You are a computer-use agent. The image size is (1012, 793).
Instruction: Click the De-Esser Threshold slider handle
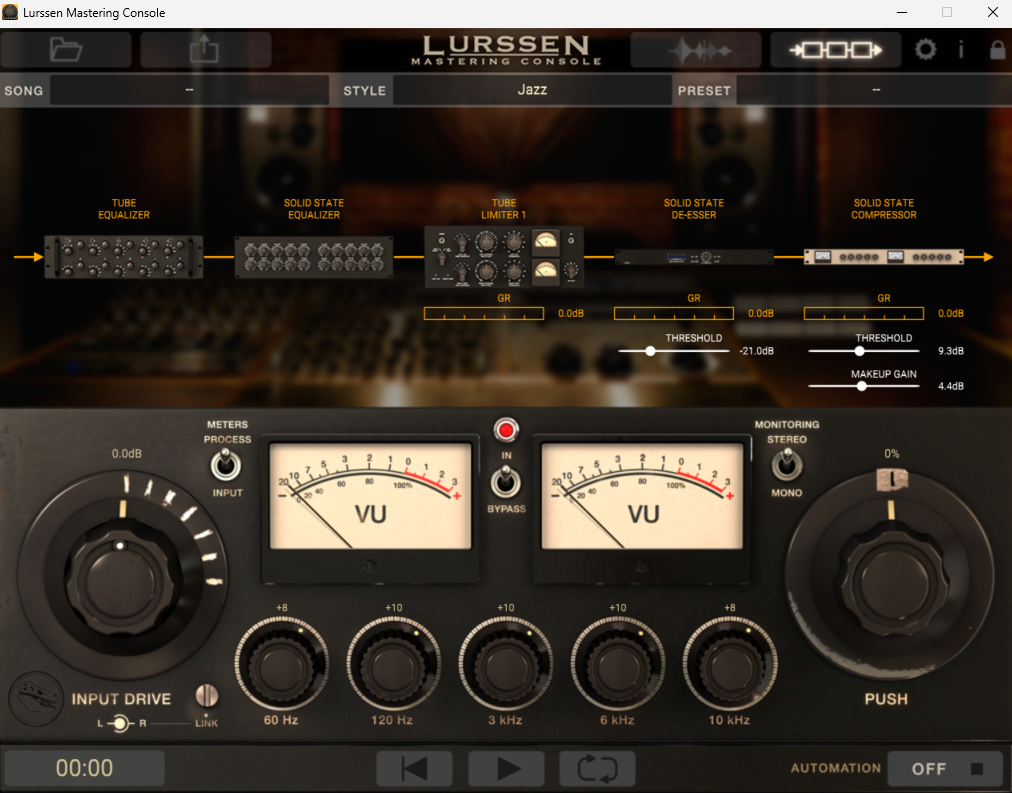tap(651, 351)
